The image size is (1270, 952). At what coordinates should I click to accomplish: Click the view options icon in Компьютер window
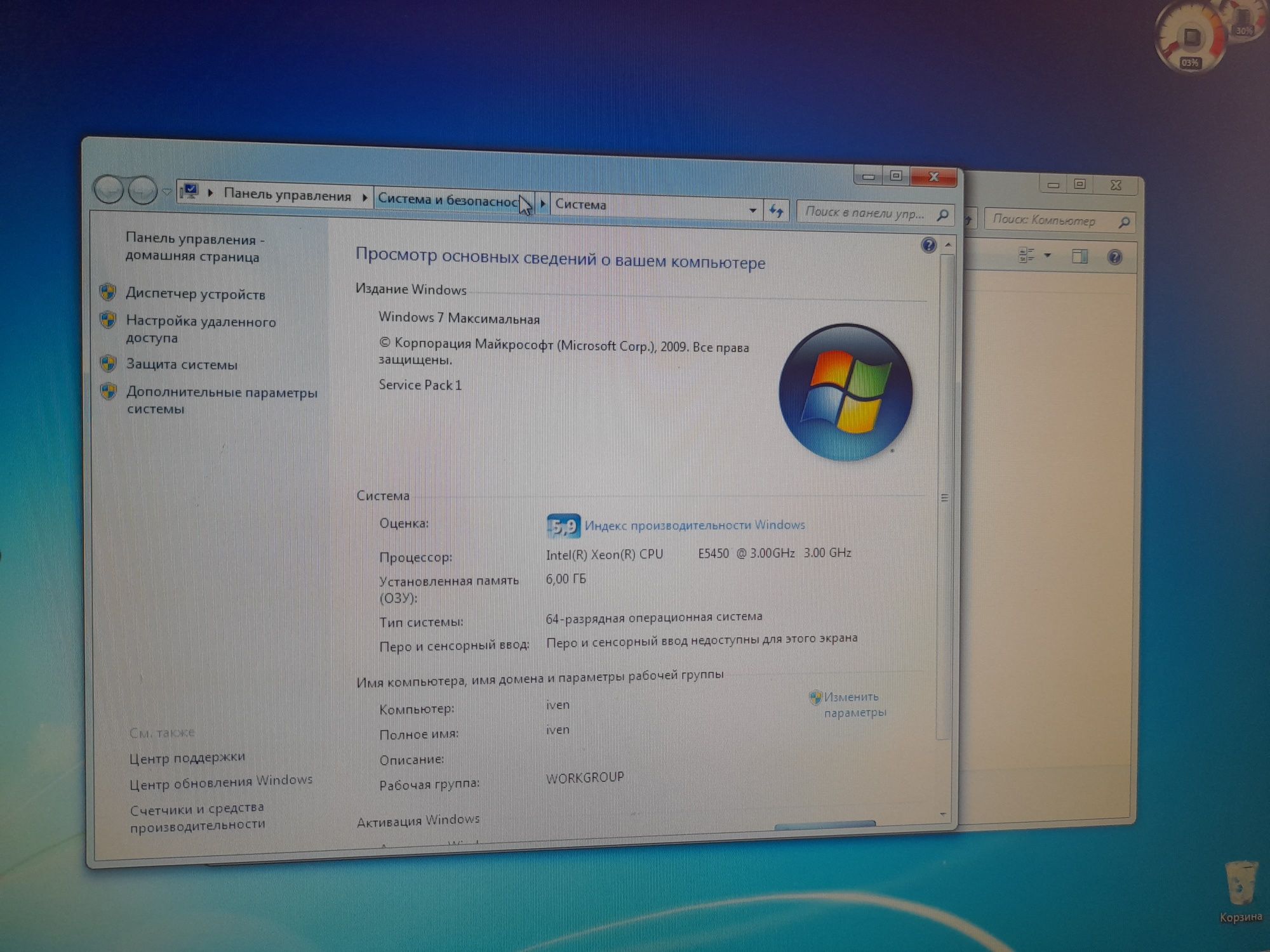point(1026,255)
